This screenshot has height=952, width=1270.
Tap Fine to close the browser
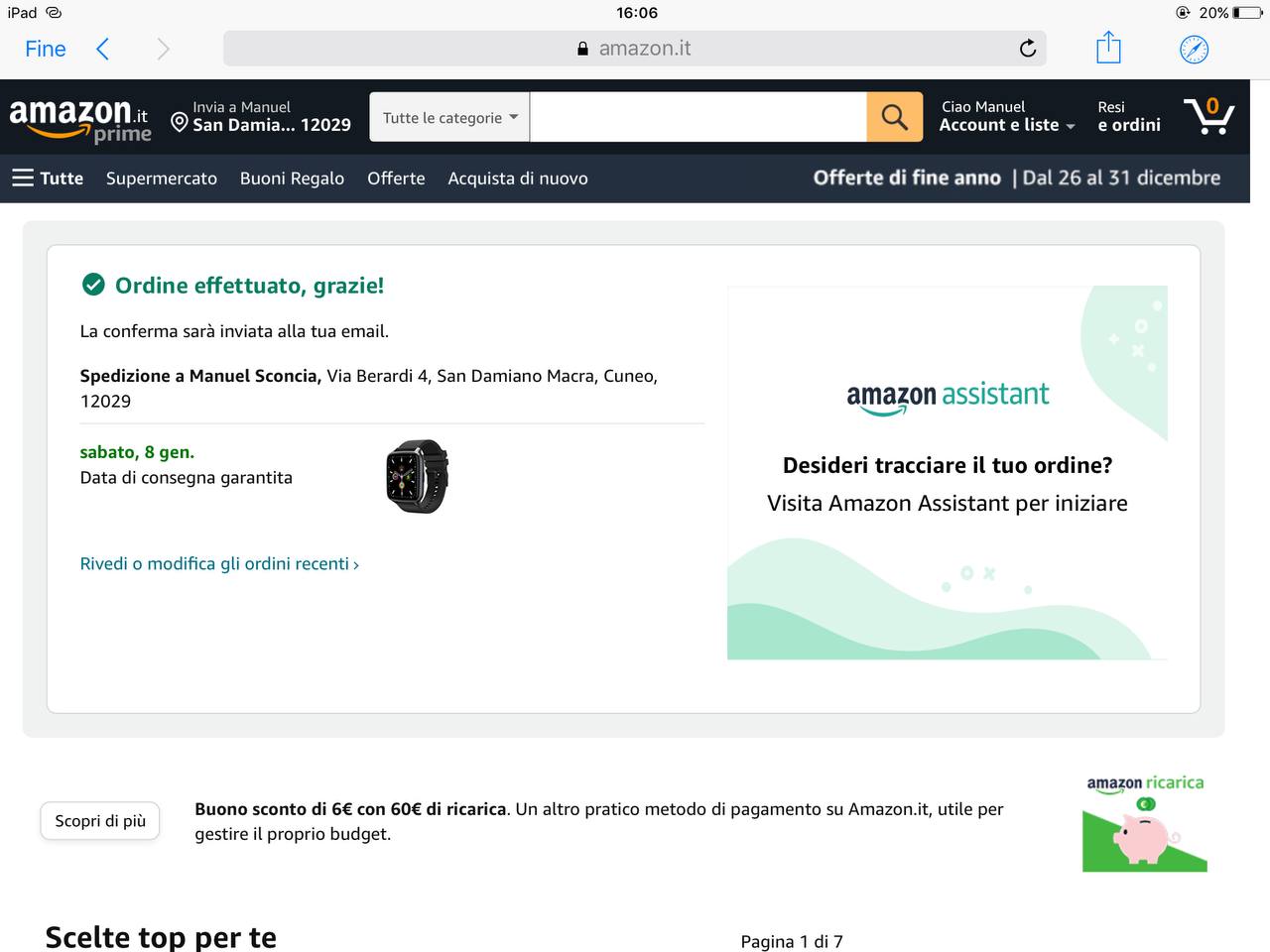46,49
